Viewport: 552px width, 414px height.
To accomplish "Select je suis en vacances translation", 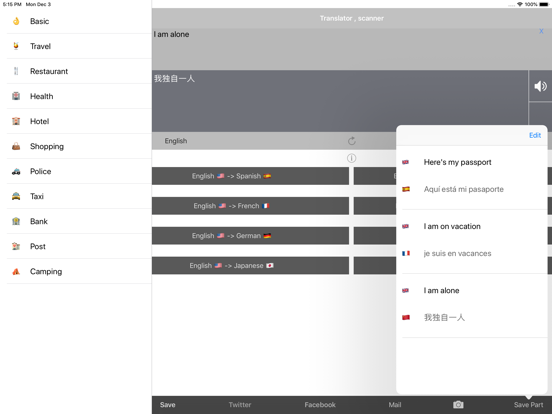I will 457,253.
